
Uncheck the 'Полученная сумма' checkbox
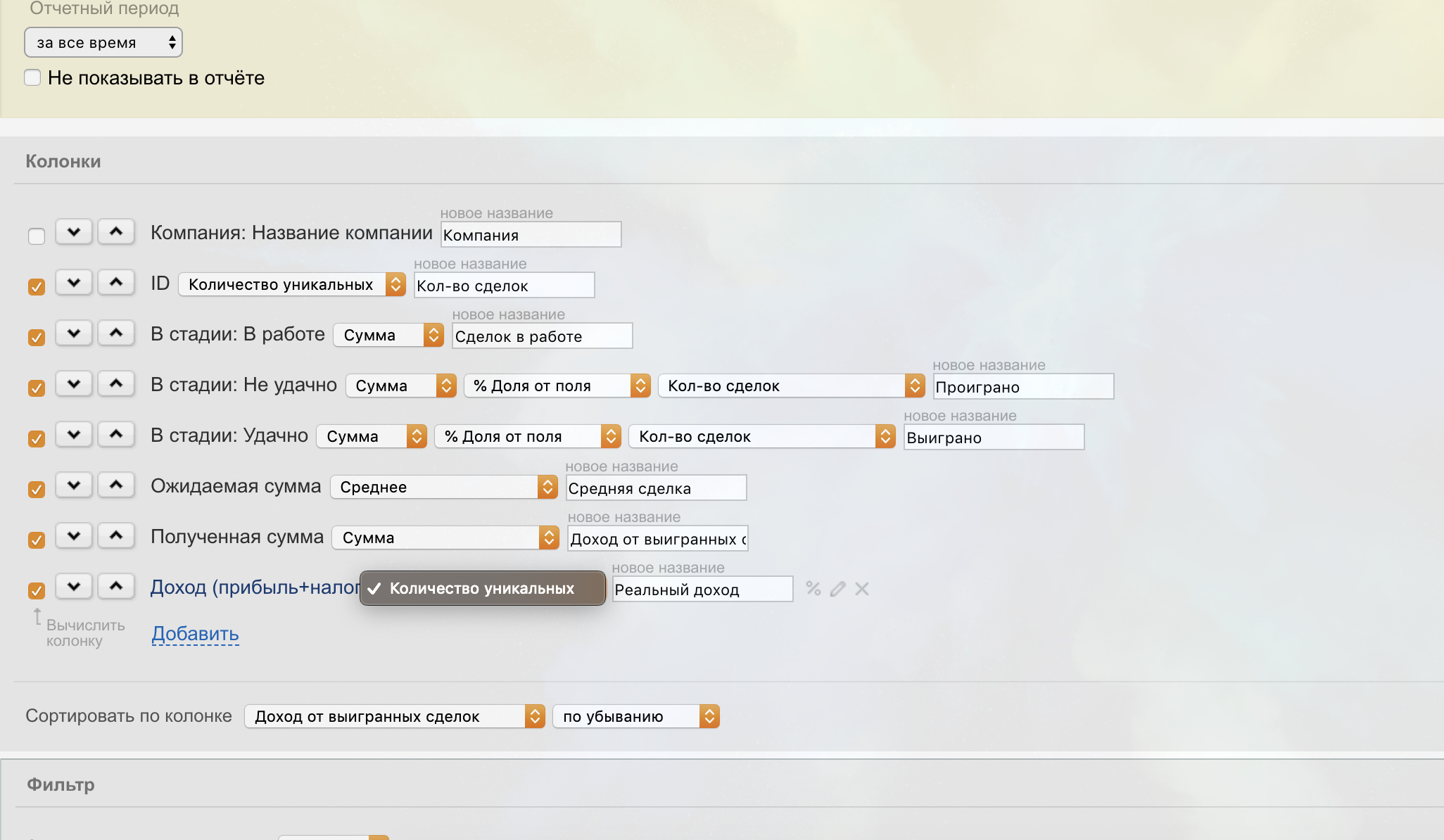(37, 540)
